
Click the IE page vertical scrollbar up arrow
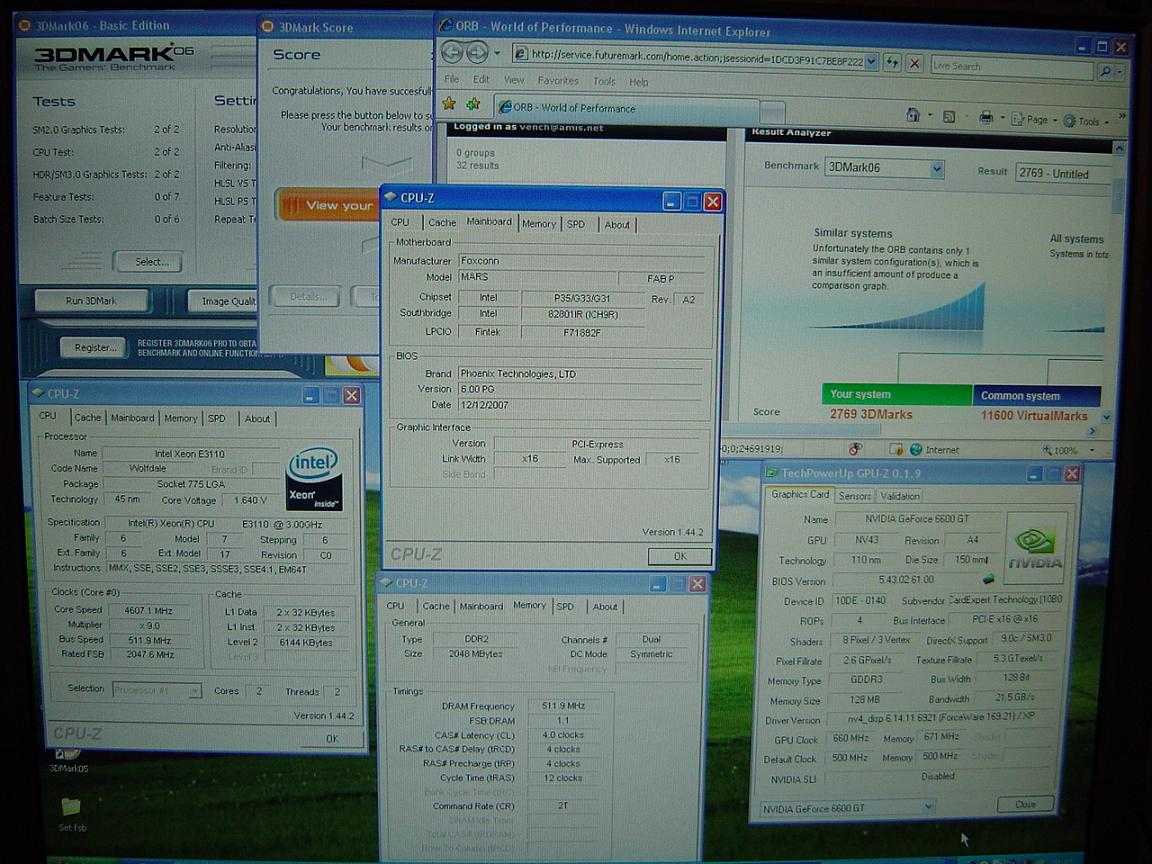[1118, 148]
